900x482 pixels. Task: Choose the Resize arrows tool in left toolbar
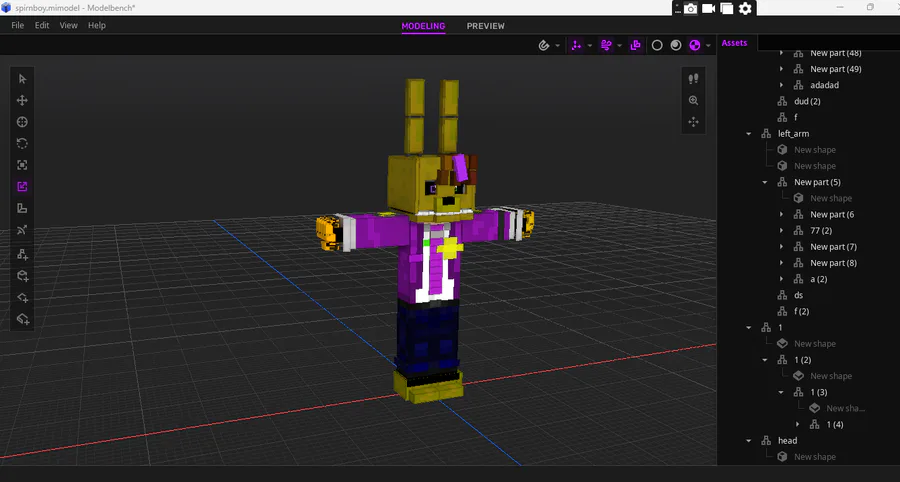tap(22, 230)
